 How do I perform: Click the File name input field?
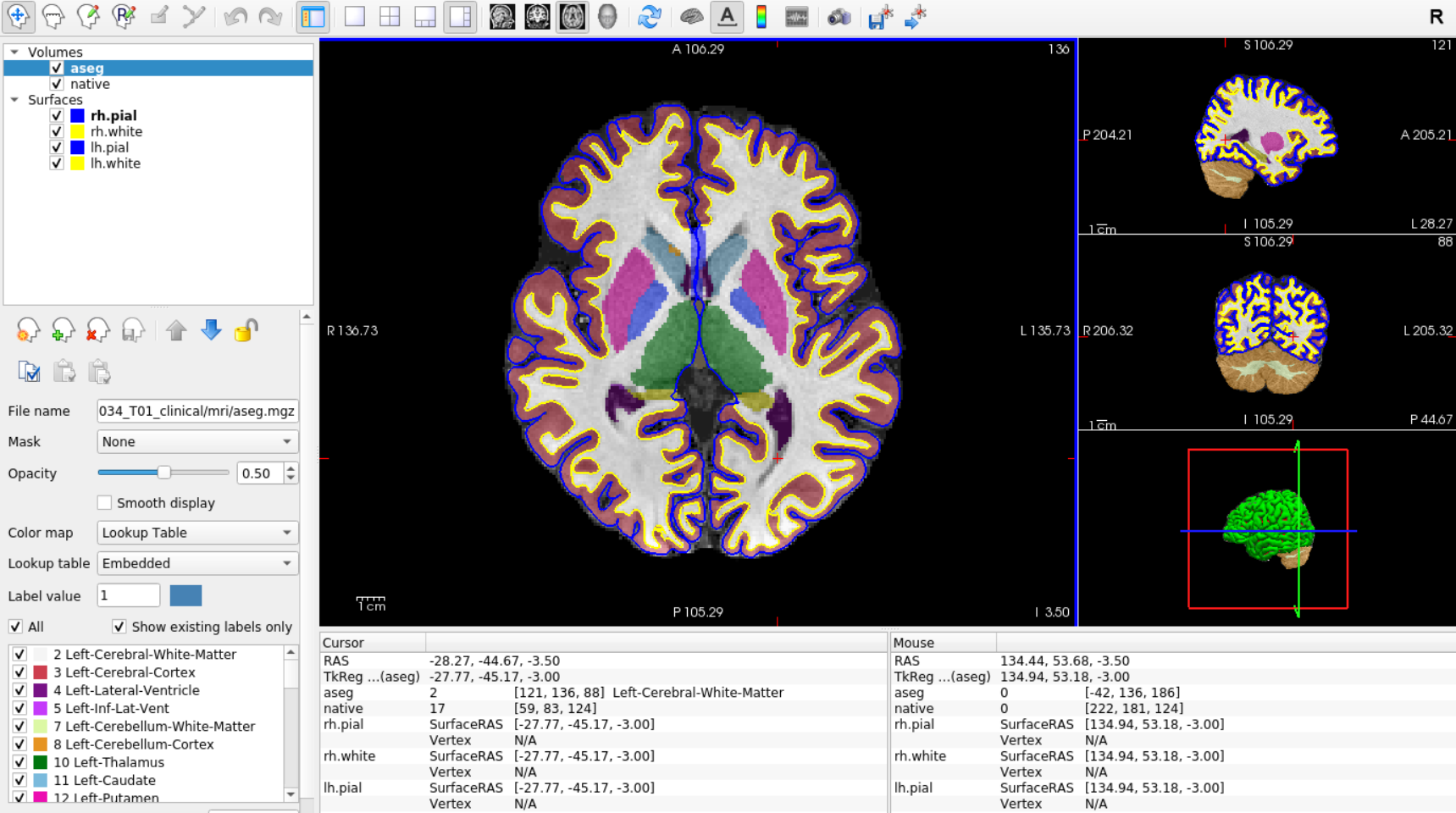tap(197, 411)
